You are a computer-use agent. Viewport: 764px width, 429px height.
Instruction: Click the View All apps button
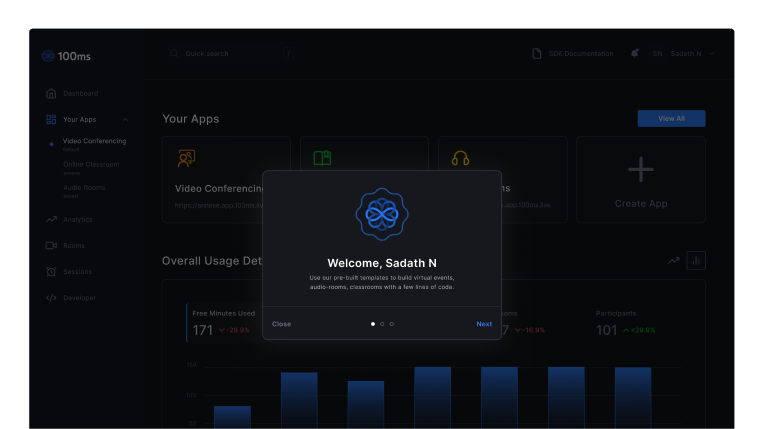click(x=671, y=118)
